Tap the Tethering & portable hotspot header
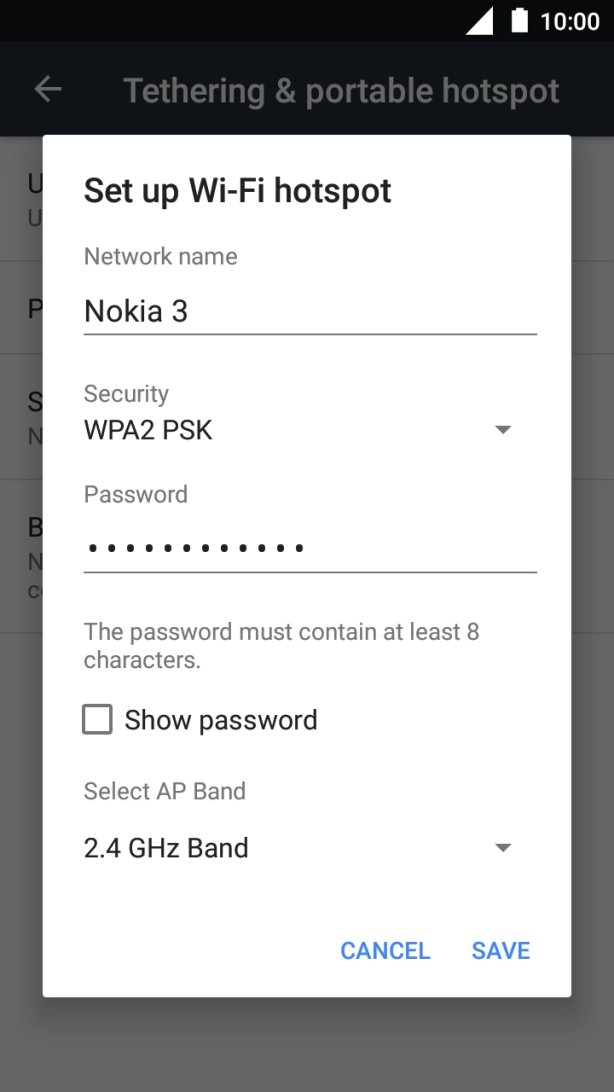This screenshot has width=614, height=1092. [341, 89]
